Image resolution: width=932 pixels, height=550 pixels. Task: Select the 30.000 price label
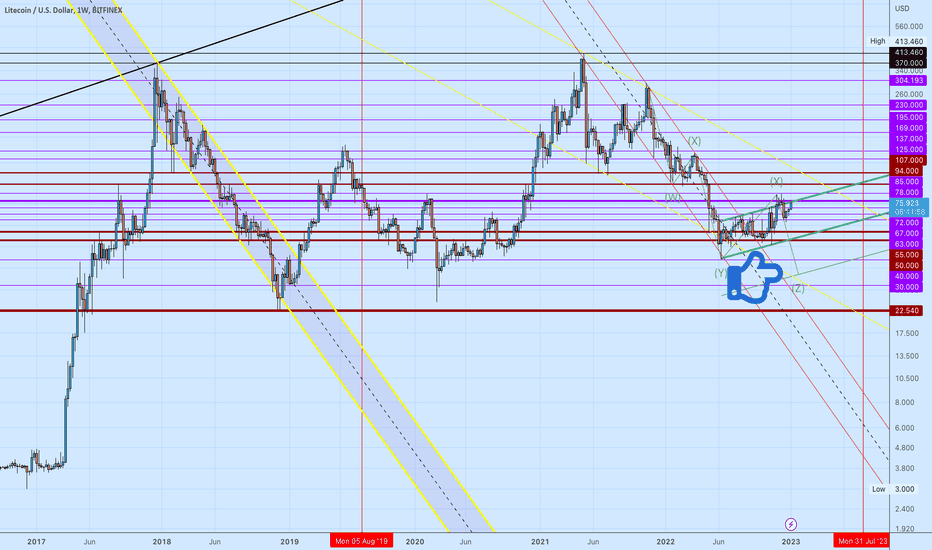pyautogui.click(x=908, y=287)
